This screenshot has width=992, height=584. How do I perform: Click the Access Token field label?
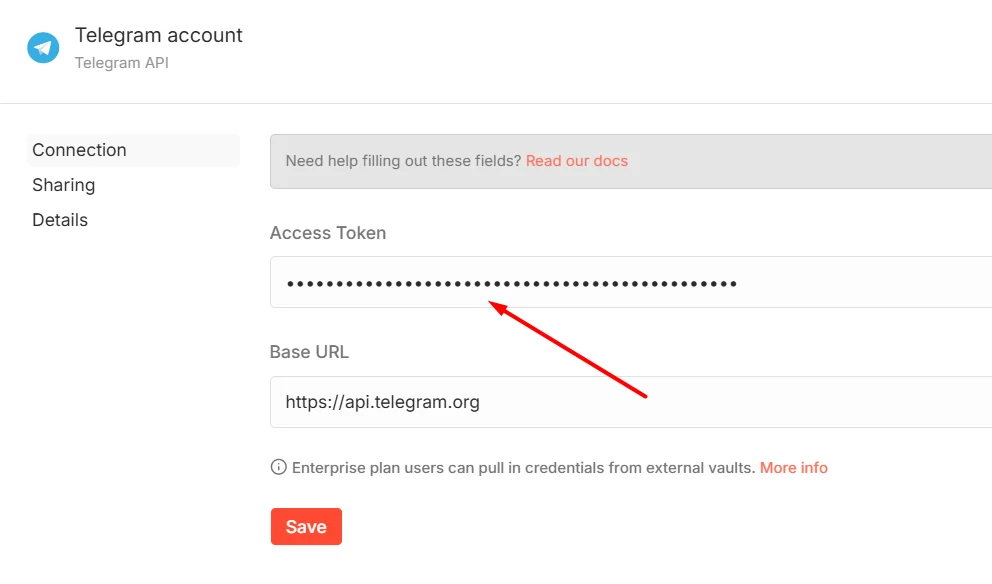coord(328,233)
